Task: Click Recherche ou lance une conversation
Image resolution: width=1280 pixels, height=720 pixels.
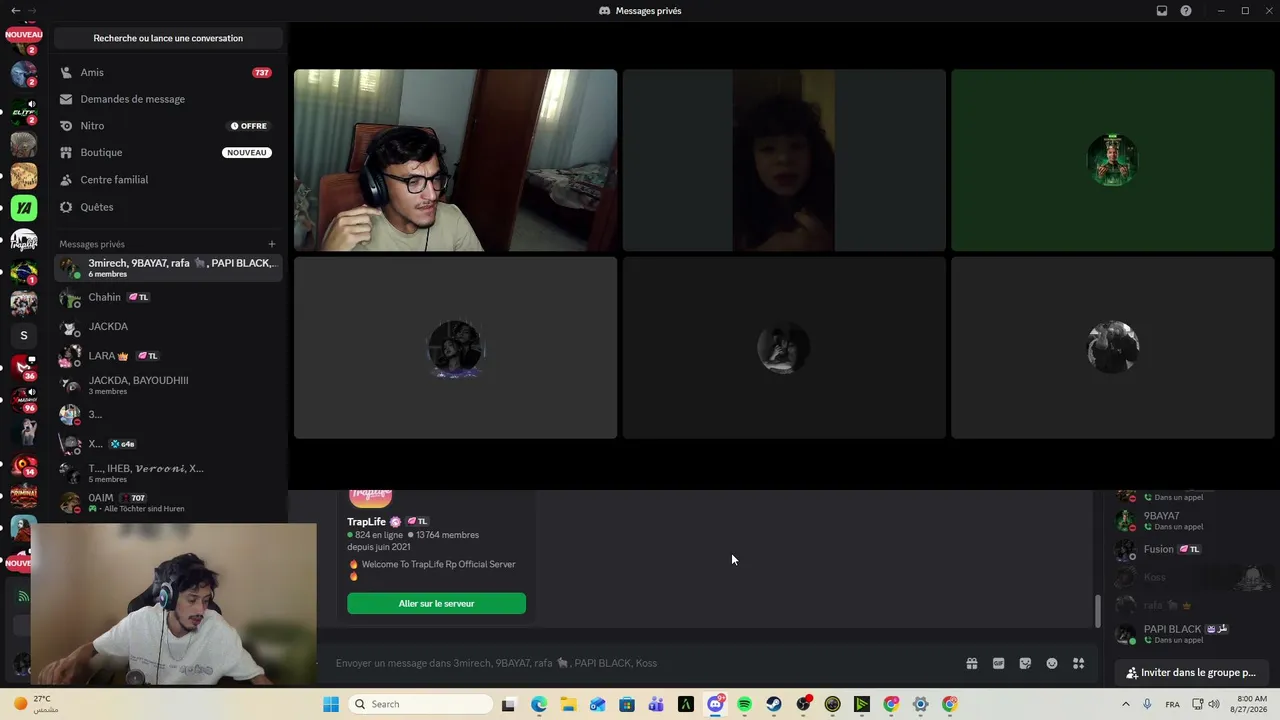Action: 168,38
